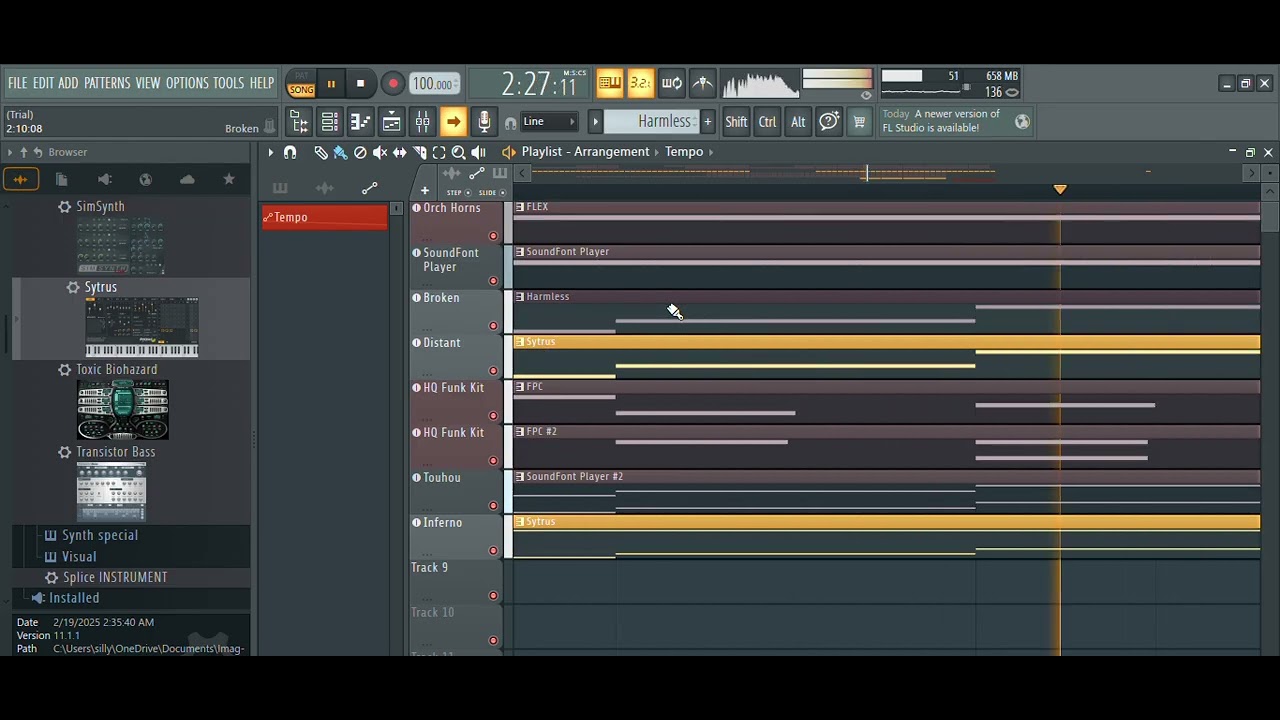Click the tempo 100.000 field

click(x=435, y=84)
